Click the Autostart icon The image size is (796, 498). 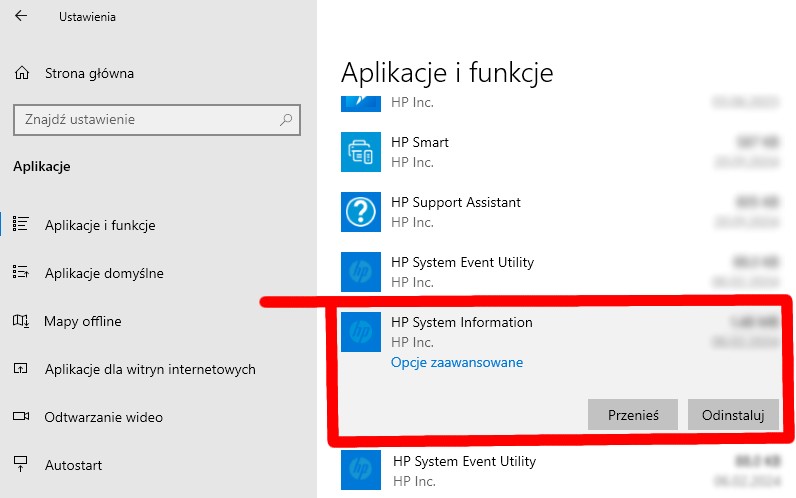click(20, 463)
